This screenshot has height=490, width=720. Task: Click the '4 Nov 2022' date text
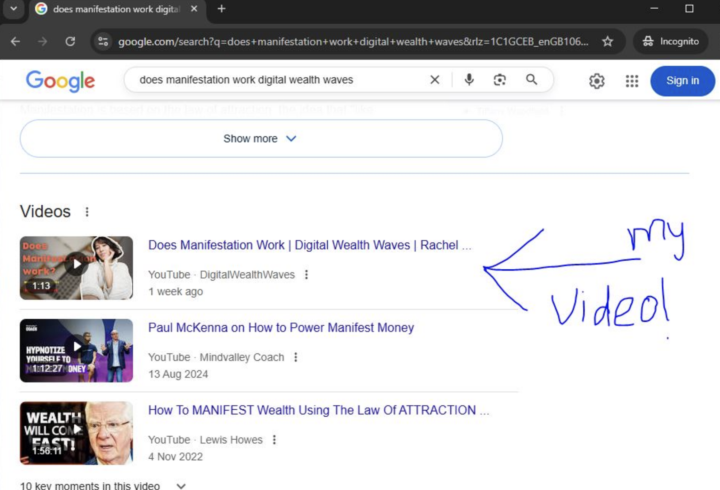(x=175, y=457)
